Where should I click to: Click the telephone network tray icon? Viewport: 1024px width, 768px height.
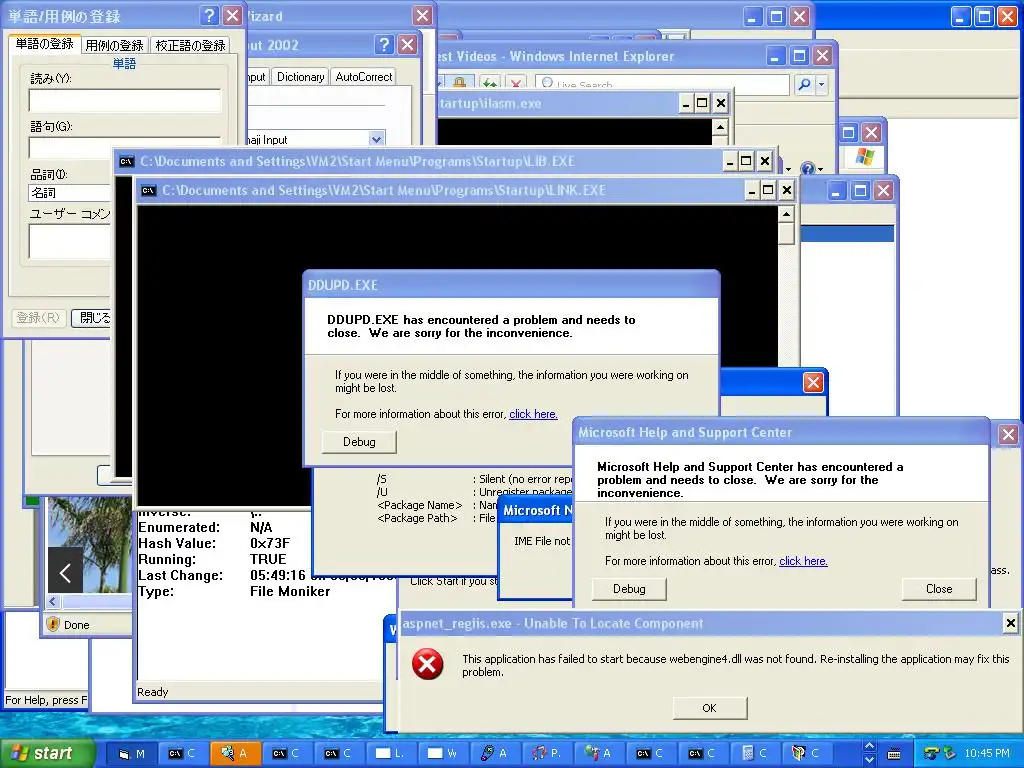click(x=931, y=754)
